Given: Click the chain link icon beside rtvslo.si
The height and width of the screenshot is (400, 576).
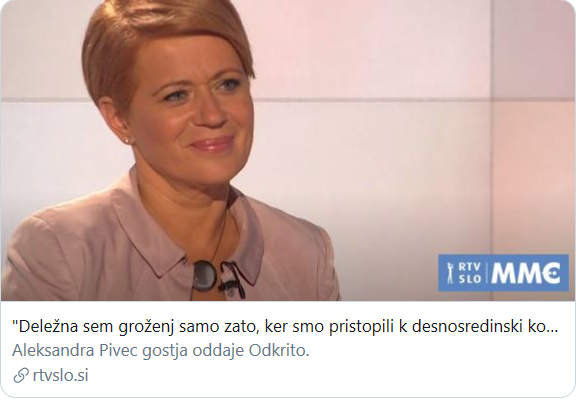Looking at the screenshot, I should click(21, 376).
